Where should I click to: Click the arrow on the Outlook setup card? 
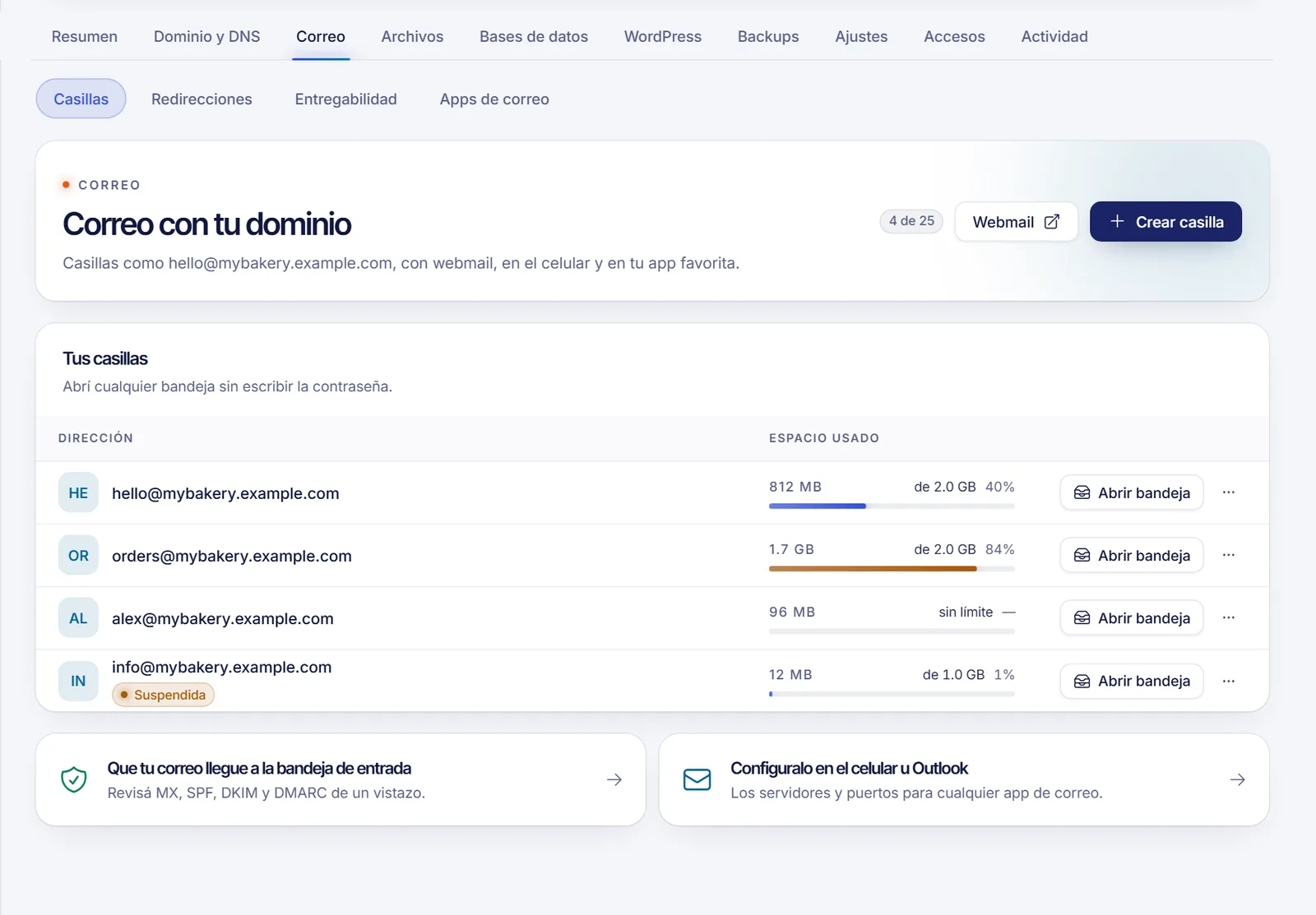(1238, 779)
